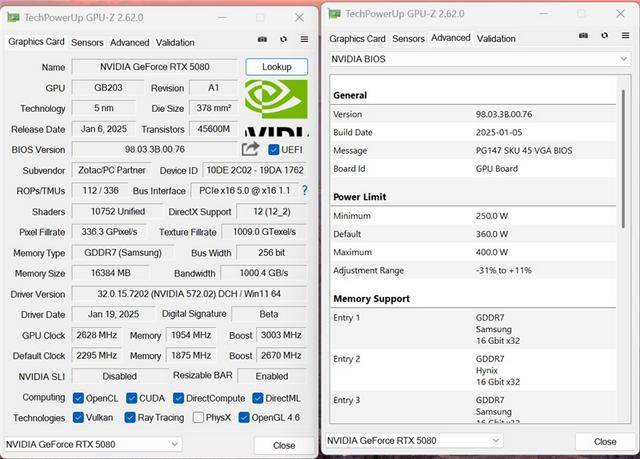Screen dimensions: 640x459
Task: Click the Device ID field
Action: click(255, 170)
